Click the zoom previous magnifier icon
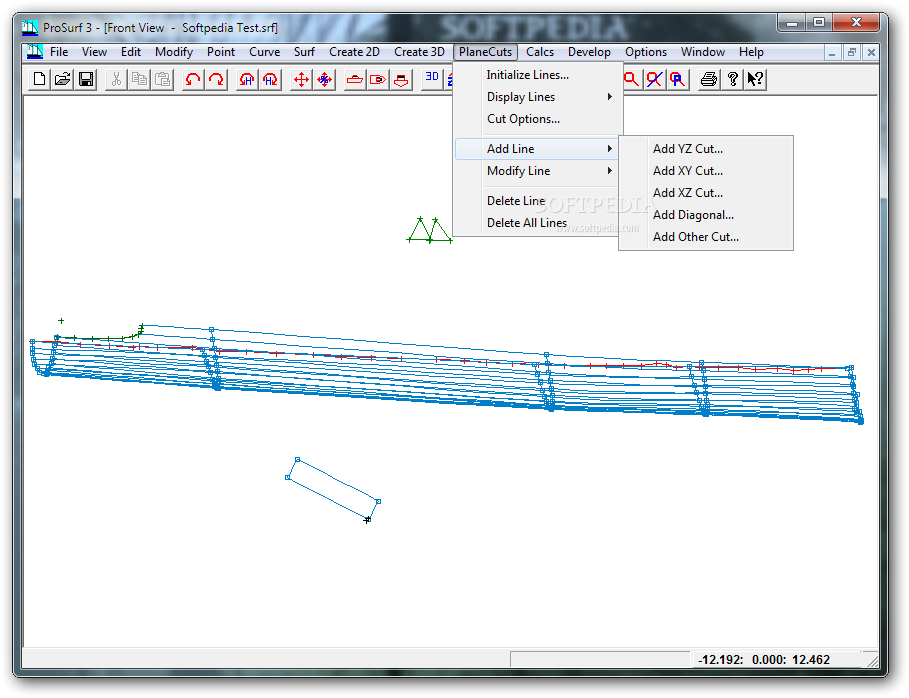 [x=678, y=79]
